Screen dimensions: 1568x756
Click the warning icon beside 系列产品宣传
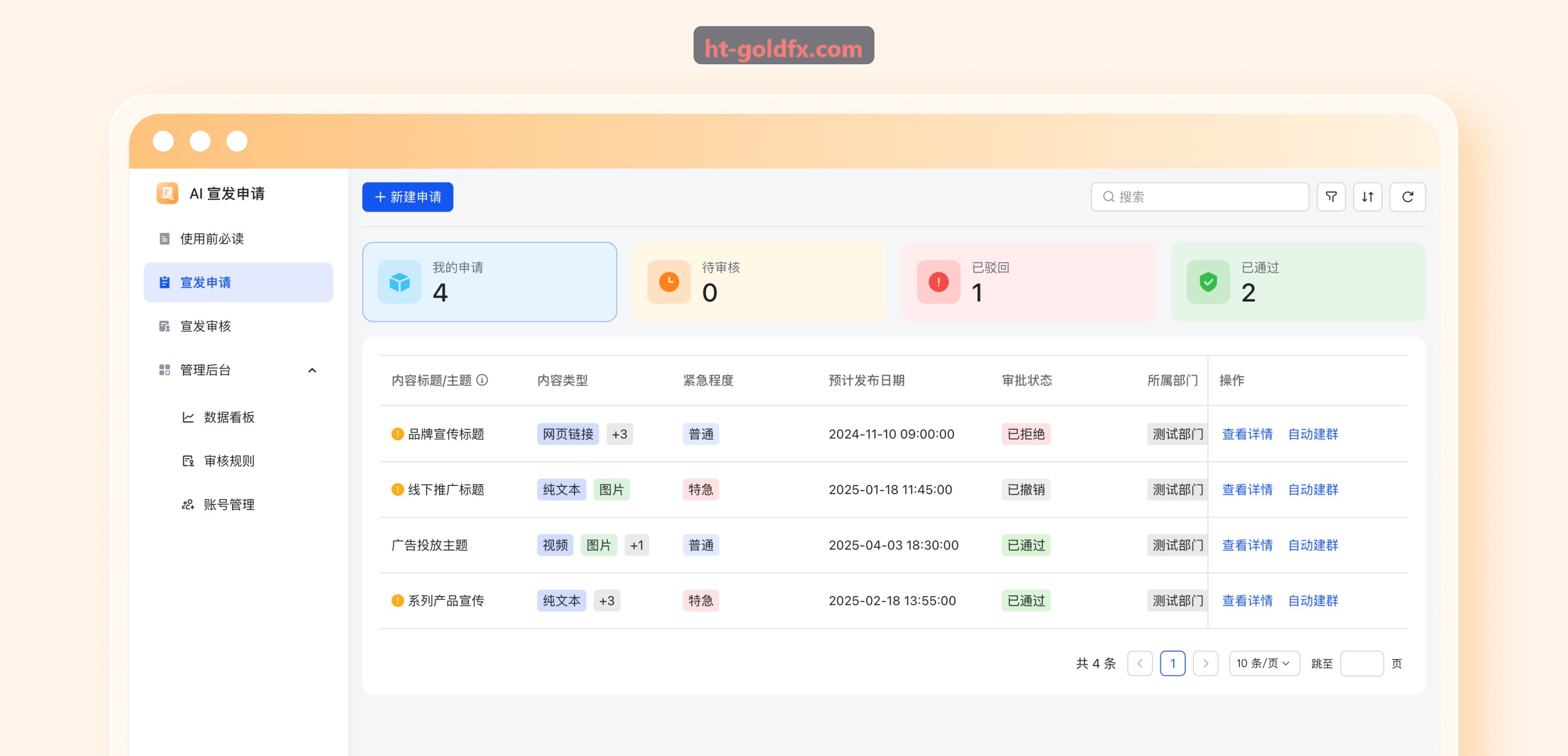click(397, 600)
